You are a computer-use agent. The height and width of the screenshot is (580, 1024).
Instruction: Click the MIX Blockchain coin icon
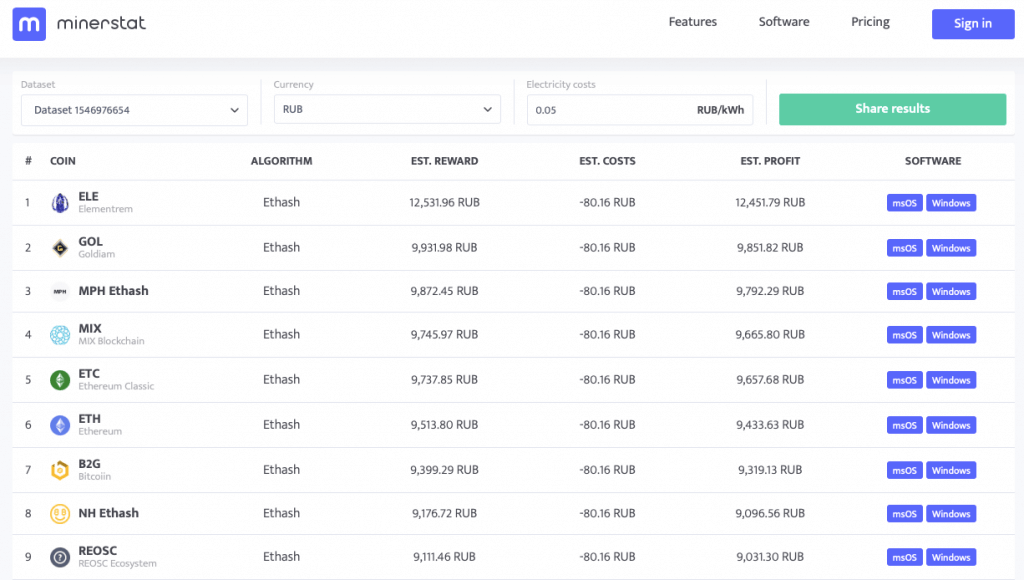(60, 335)
